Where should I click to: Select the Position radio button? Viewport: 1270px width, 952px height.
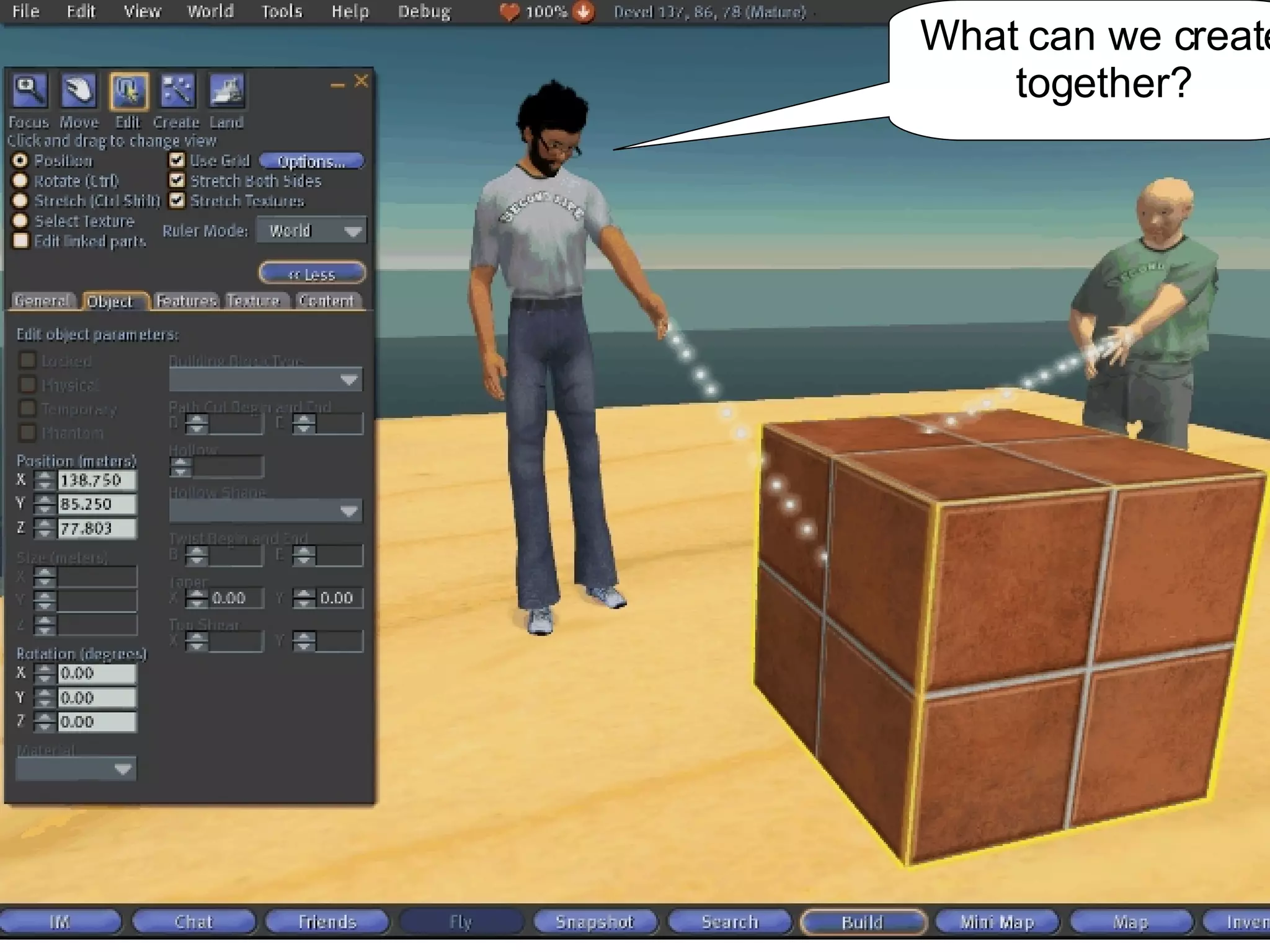20,161
